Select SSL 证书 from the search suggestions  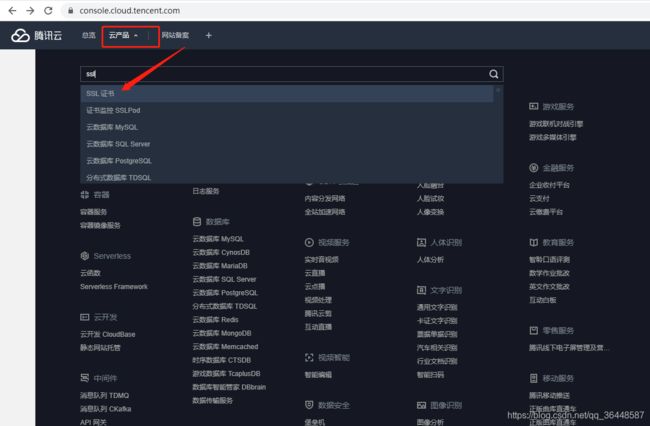click(x=287, y=94)
